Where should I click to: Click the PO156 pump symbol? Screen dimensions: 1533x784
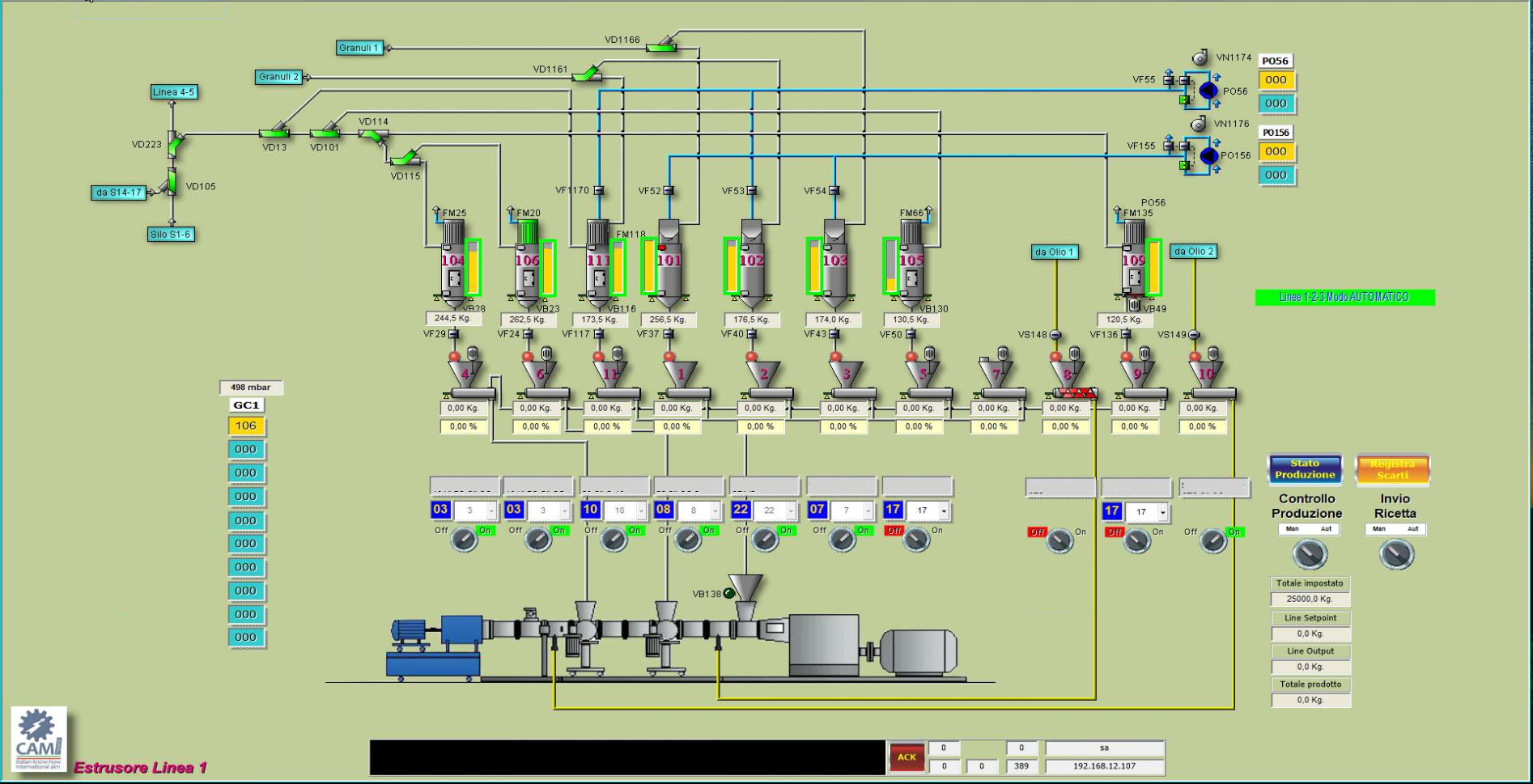pyautogui.click(x=1208, y=155)
